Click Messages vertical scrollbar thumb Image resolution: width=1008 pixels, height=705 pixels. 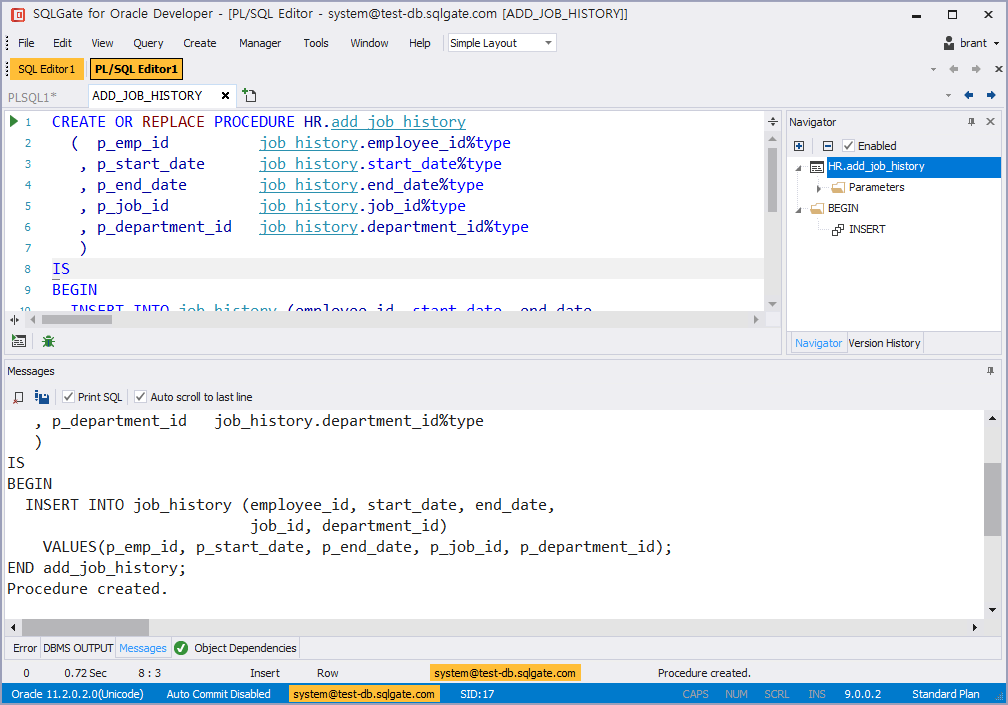pyautogui.click(x=992, y=499)
